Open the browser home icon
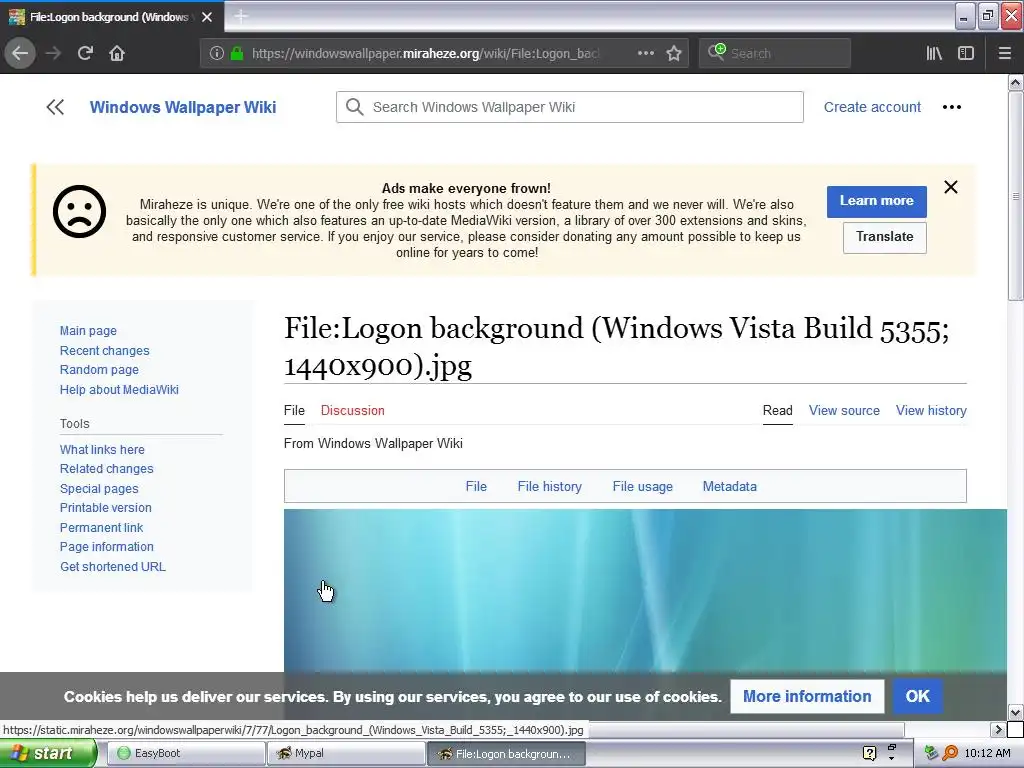Viewport: 1024px width, 768px height. (x=117, y=53)
